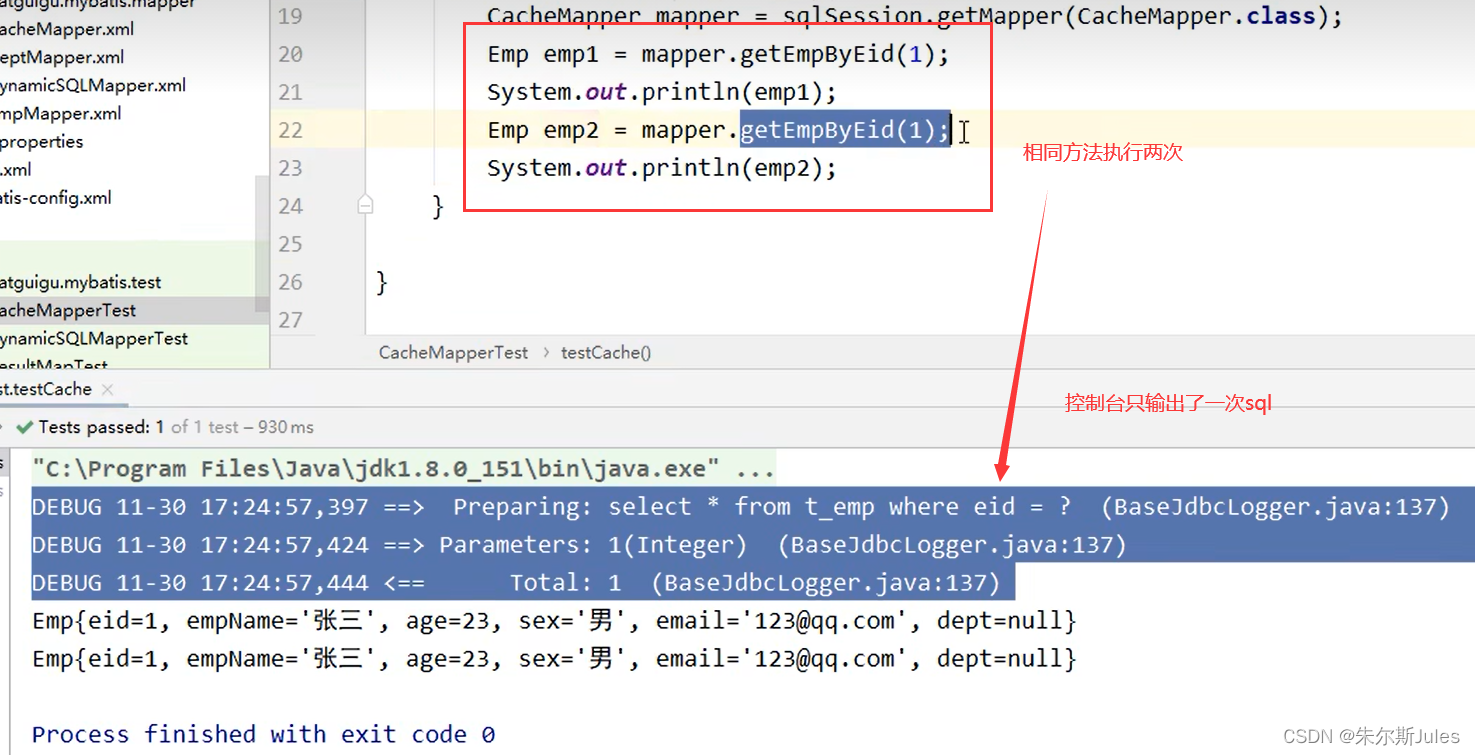Screen dimensions: 1475x755
Task: Select CacheMapperTest in the project tree
Action: pyautogui.click(x=68, y=310)
